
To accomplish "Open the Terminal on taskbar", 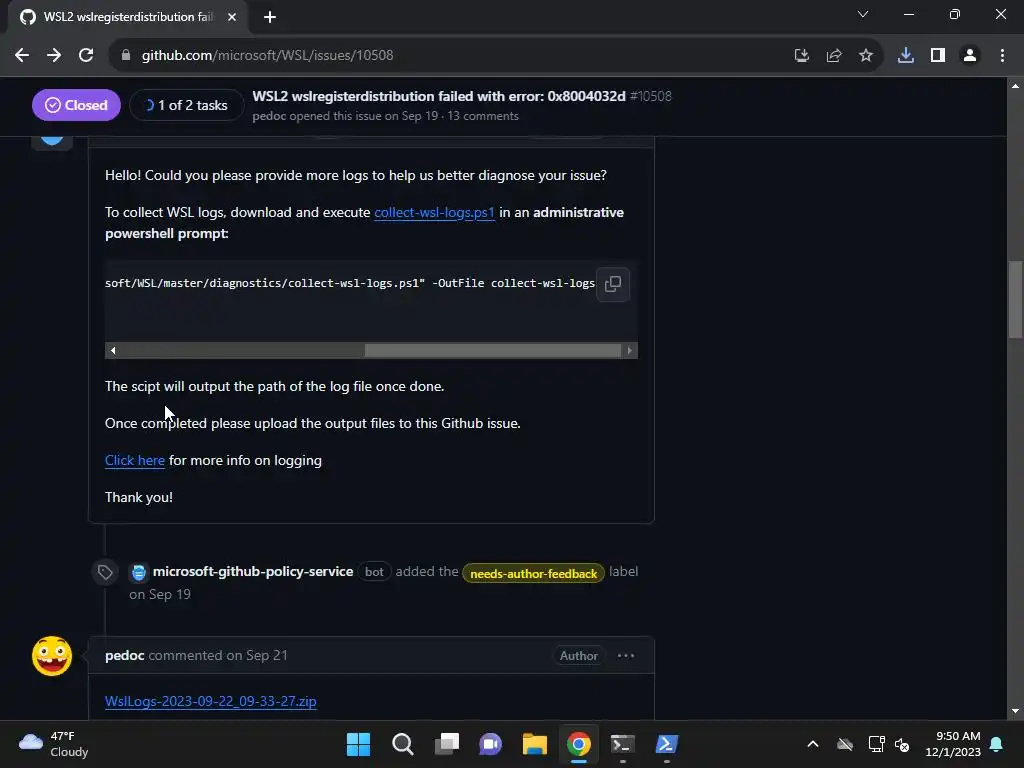I will [x=622, y=744].
